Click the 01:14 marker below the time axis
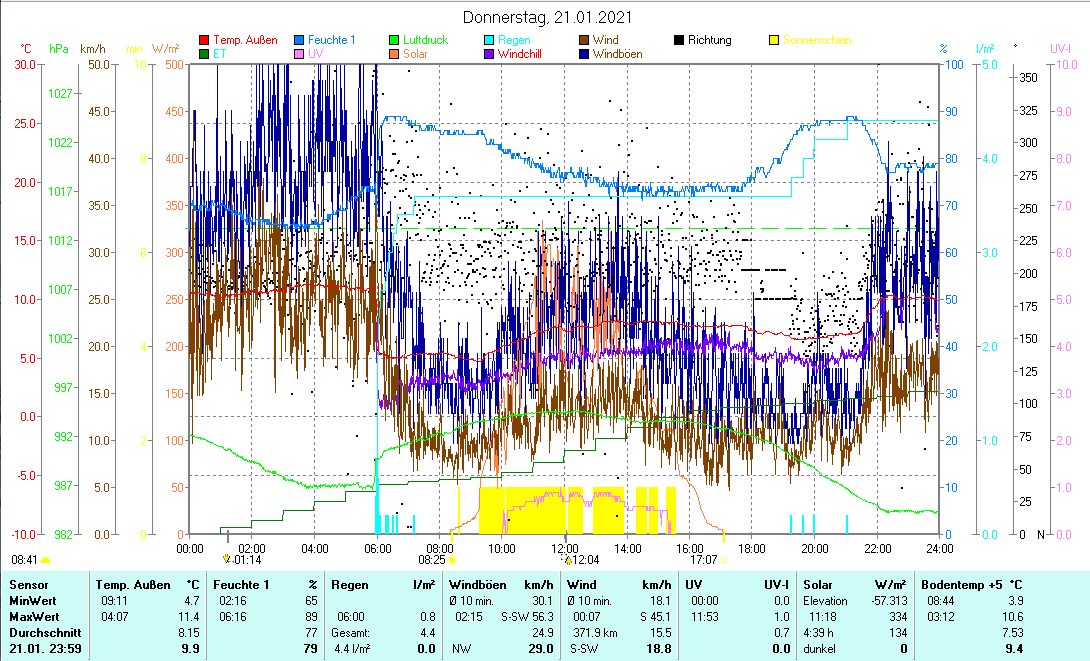The height and width of the screenshot is (661, 1090). (x=247, y=560)
